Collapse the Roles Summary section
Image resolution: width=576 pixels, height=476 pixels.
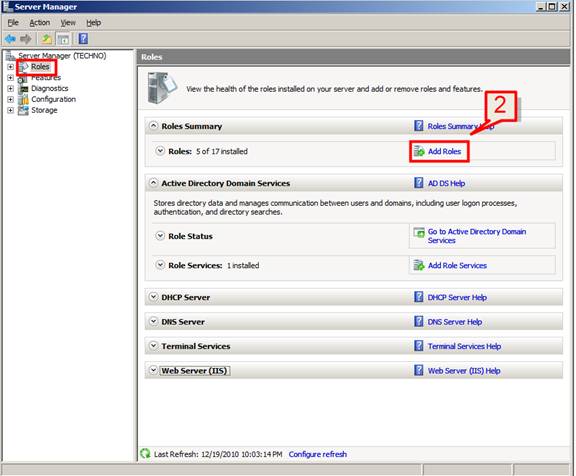point(154,126)
